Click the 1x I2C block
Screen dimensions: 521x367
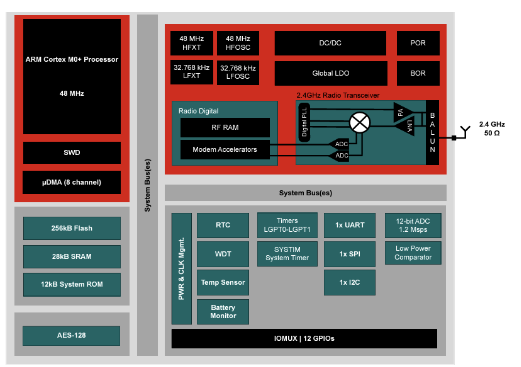(350, 283)
